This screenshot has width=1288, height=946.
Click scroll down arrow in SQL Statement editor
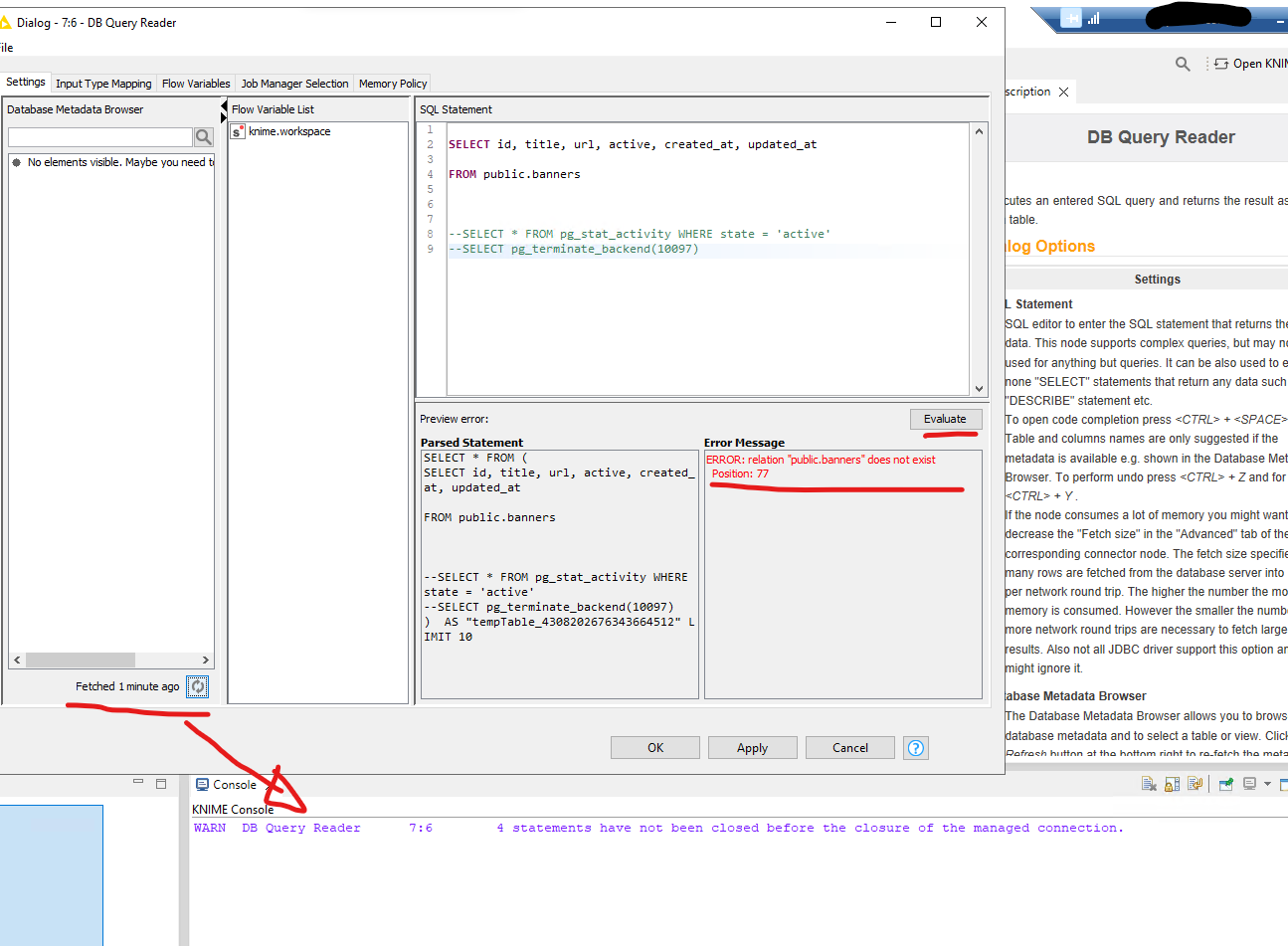click(x=979, y=389)
